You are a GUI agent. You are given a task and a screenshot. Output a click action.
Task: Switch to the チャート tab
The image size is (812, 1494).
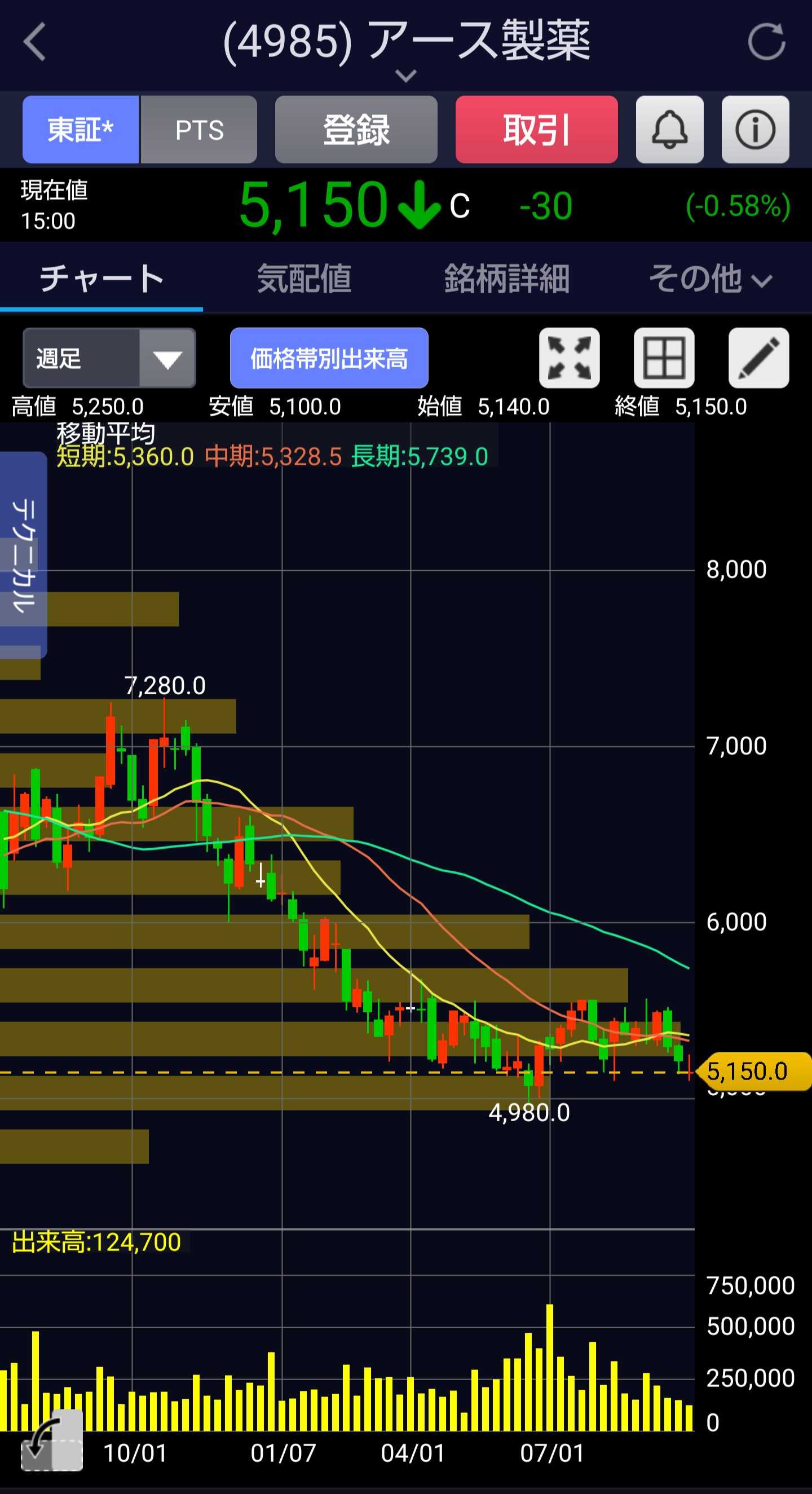tap(101, 279)
